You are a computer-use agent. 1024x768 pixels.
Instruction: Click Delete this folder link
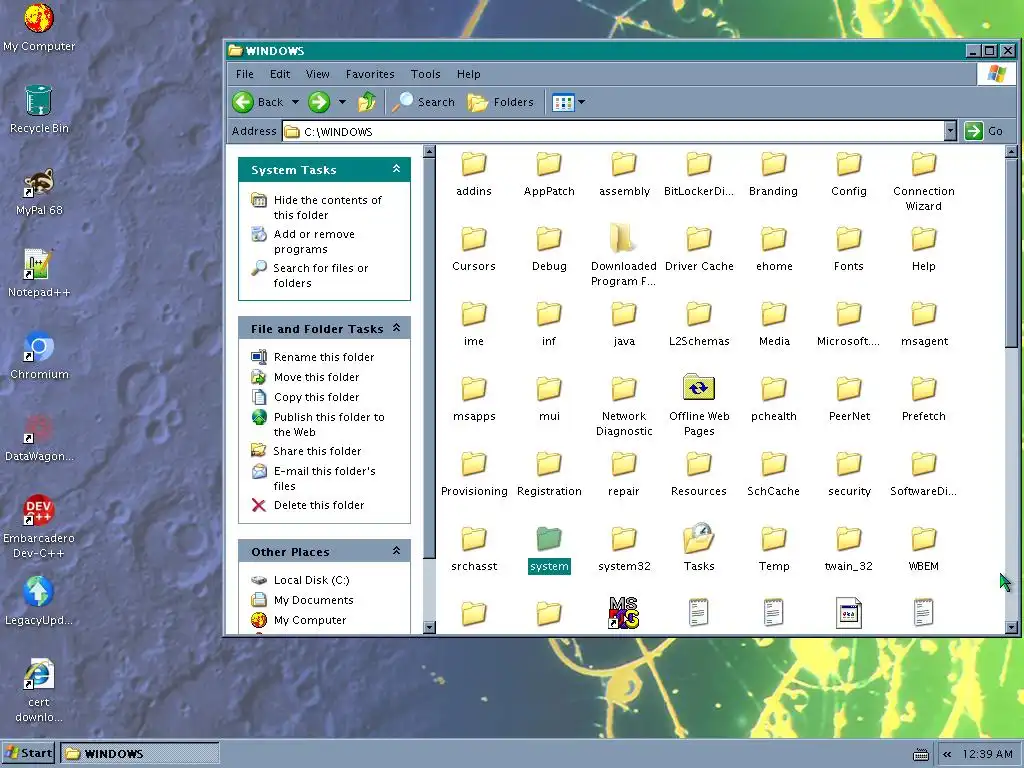pos(308,505)
